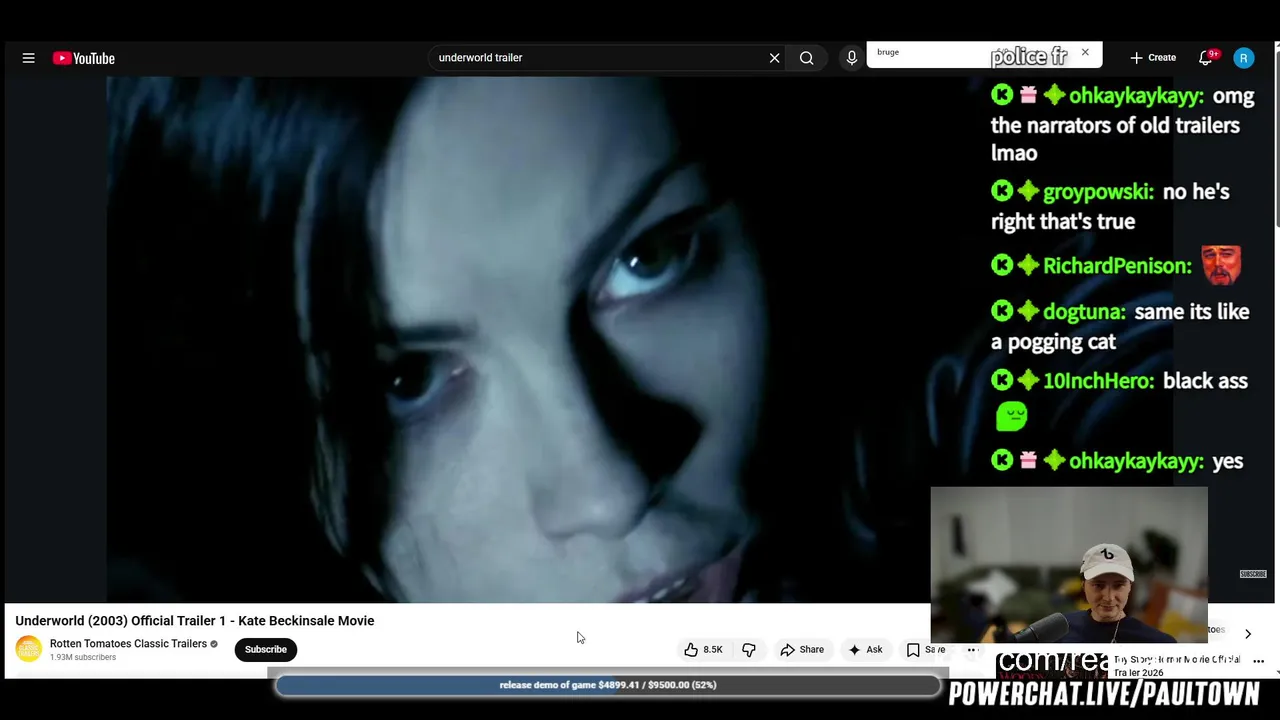Click the green emote under 10InchHero's message
The height and width of the screenshot is (720, 1280).
[1011, 416]
